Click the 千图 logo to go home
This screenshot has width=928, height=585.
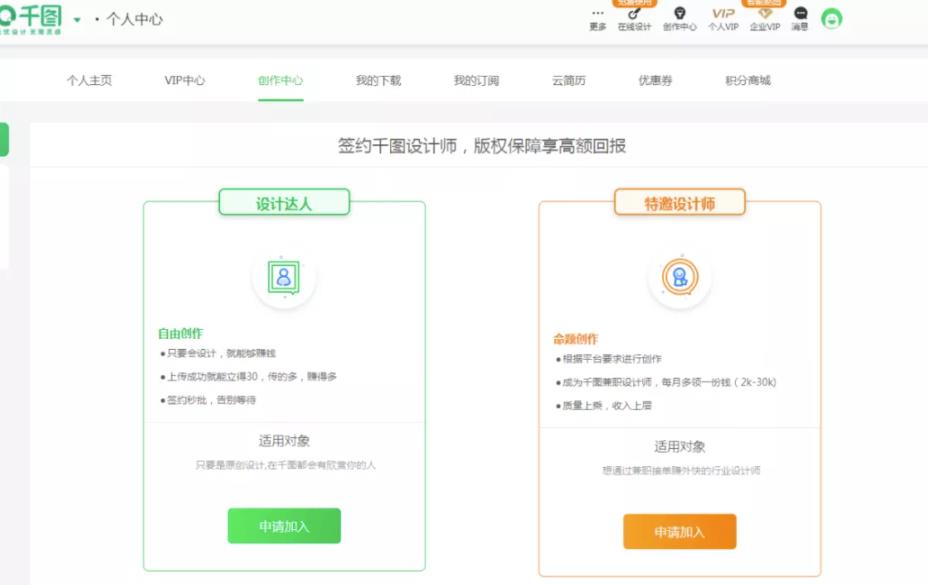pos(32,17)
